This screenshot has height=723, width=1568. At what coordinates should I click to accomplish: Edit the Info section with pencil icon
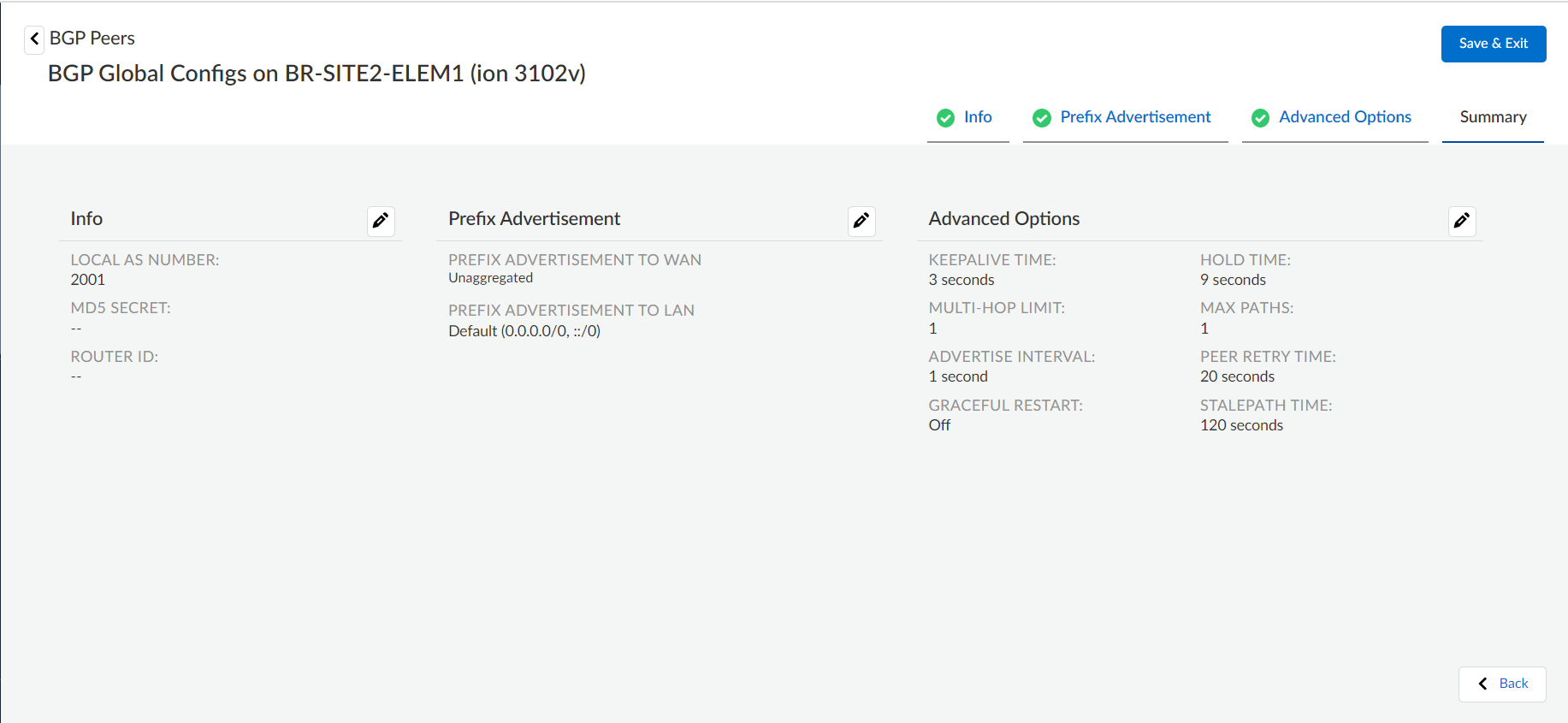click(x=381, y=221)
